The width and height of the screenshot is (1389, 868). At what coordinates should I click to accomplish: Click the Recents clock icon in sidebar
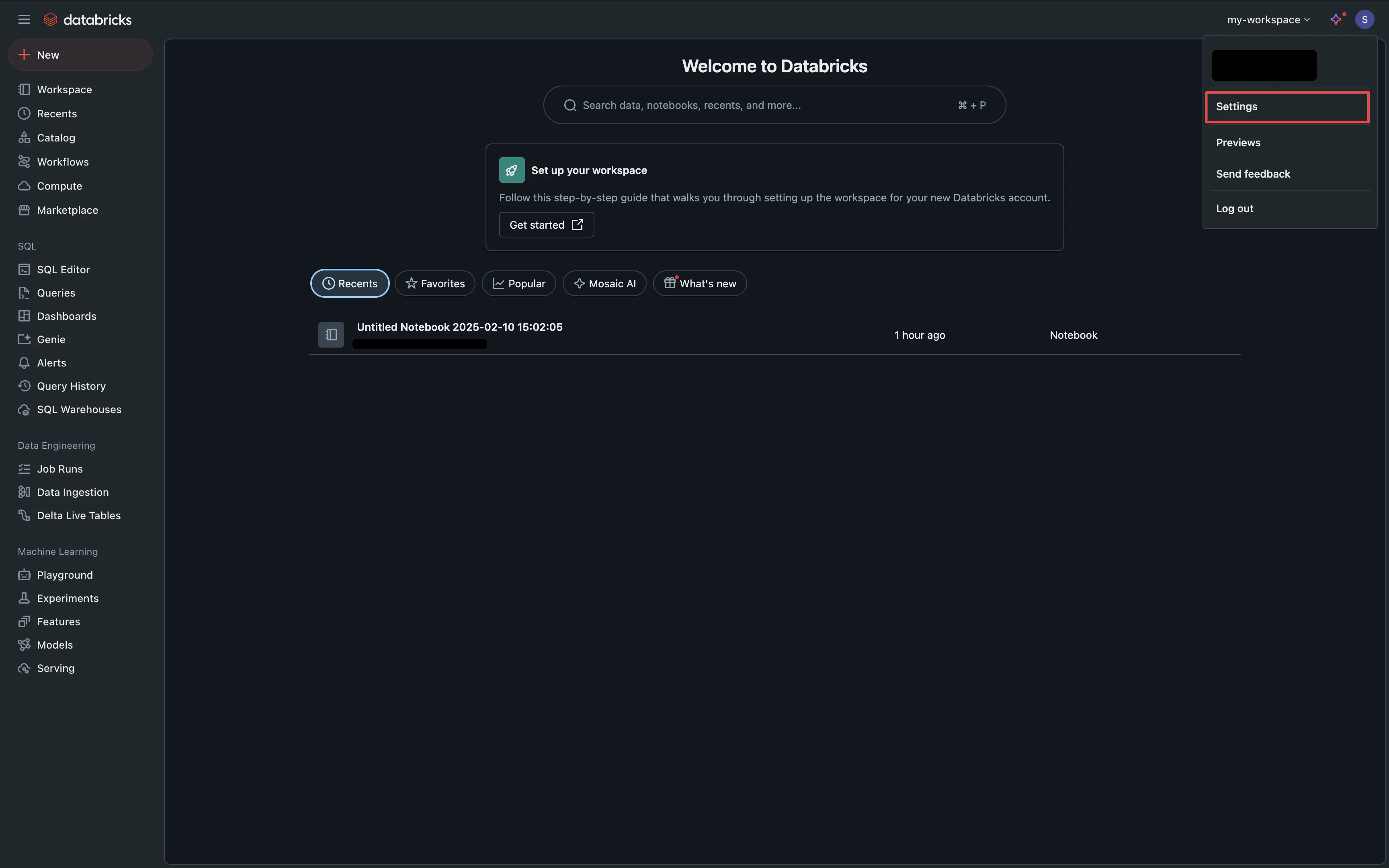point(24,114)
